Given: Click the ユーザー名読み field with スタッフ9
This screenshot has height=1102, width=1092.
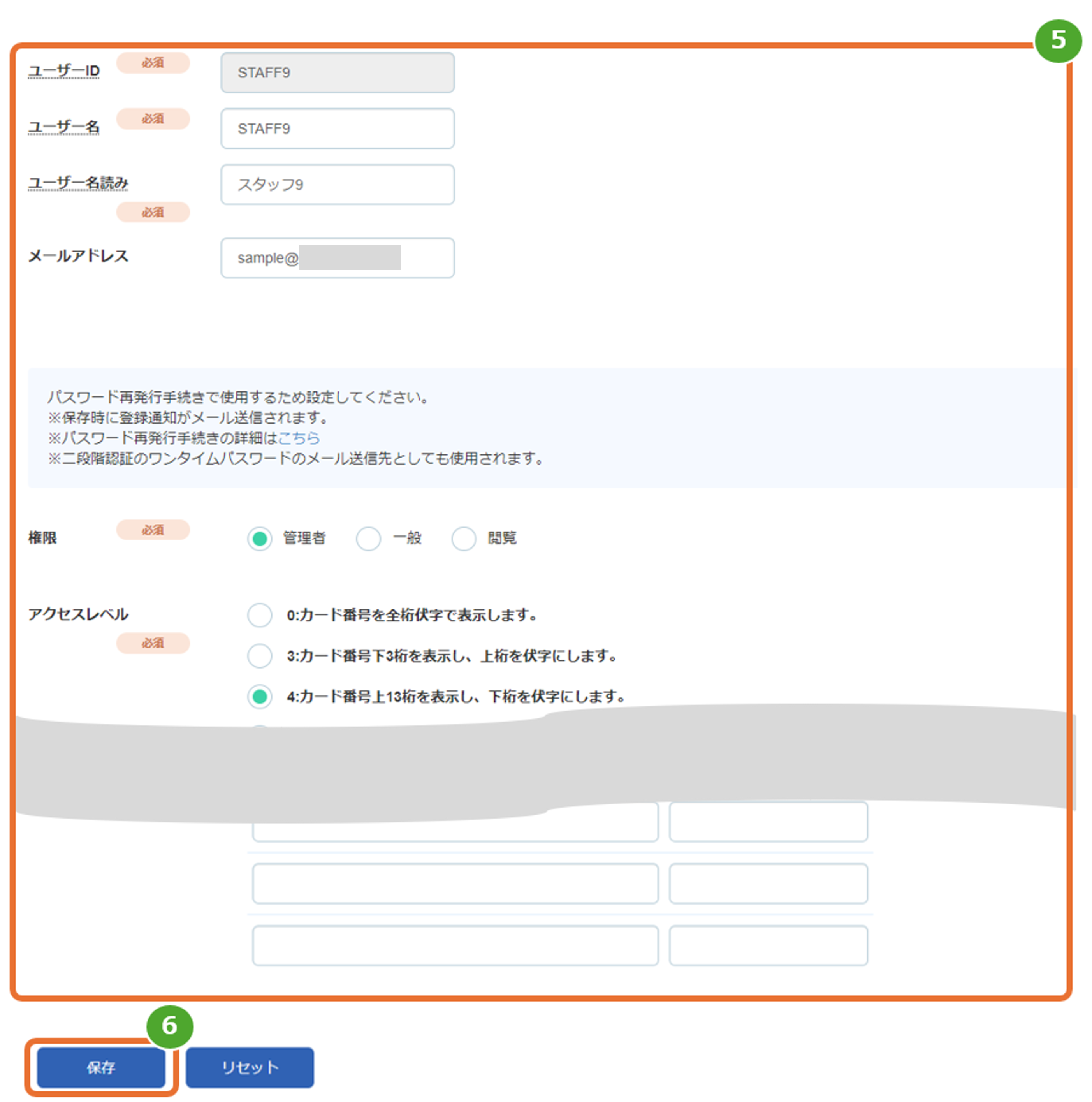Looking at the screenshot, I should (x=338, y=184).
